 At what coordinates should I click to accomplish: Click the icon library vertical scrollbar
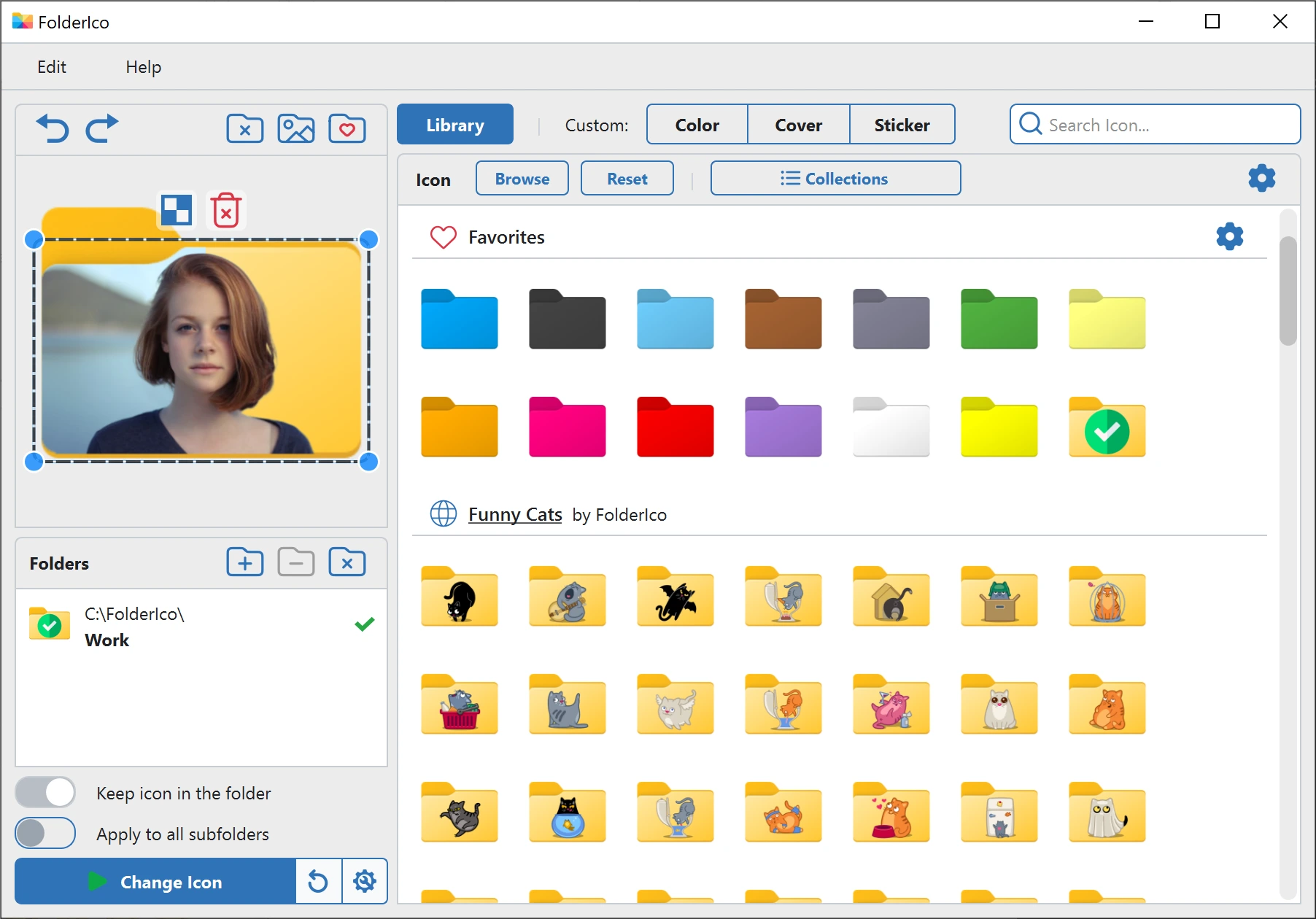(x=1289, y=290)
